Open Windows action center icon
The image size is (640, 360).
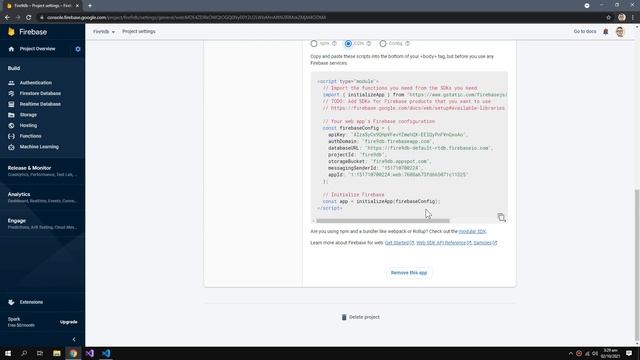[x=629, y=353]
